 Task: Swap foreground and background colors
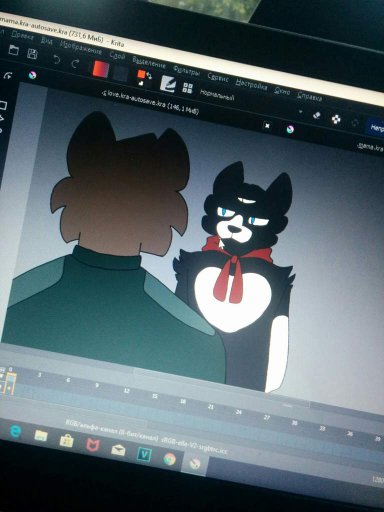(149, 76)
